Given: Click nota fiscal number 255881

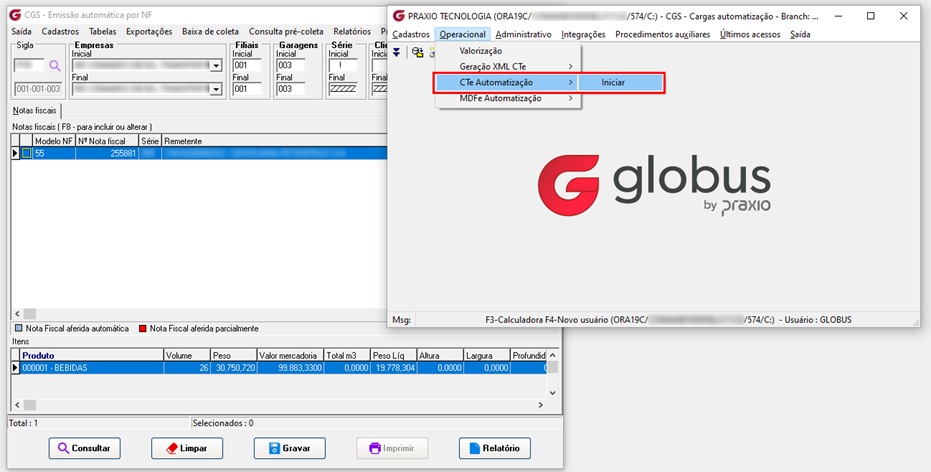Looking at the screenshot, I should tap(123, 153).
